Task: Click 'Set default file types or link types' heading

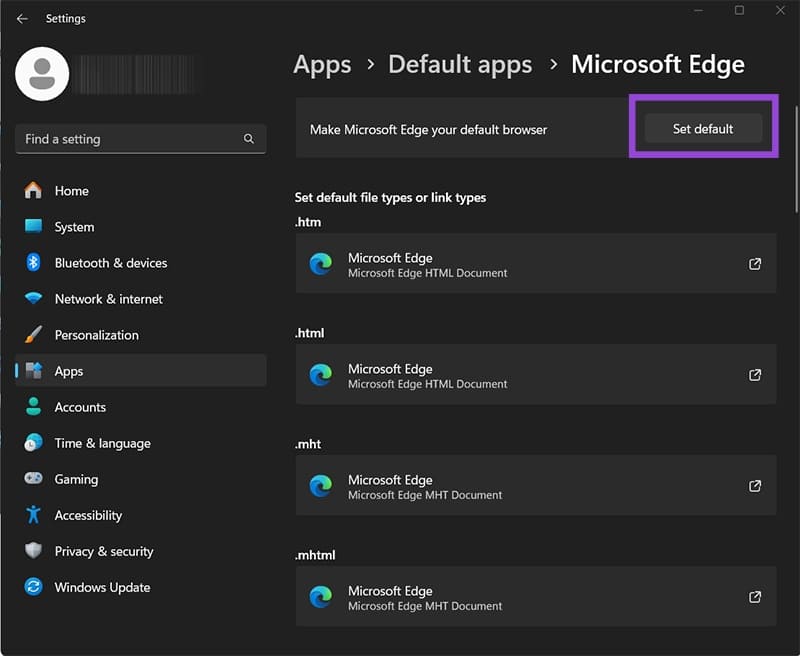Action: pyautogui.click(x=390, y=197)
